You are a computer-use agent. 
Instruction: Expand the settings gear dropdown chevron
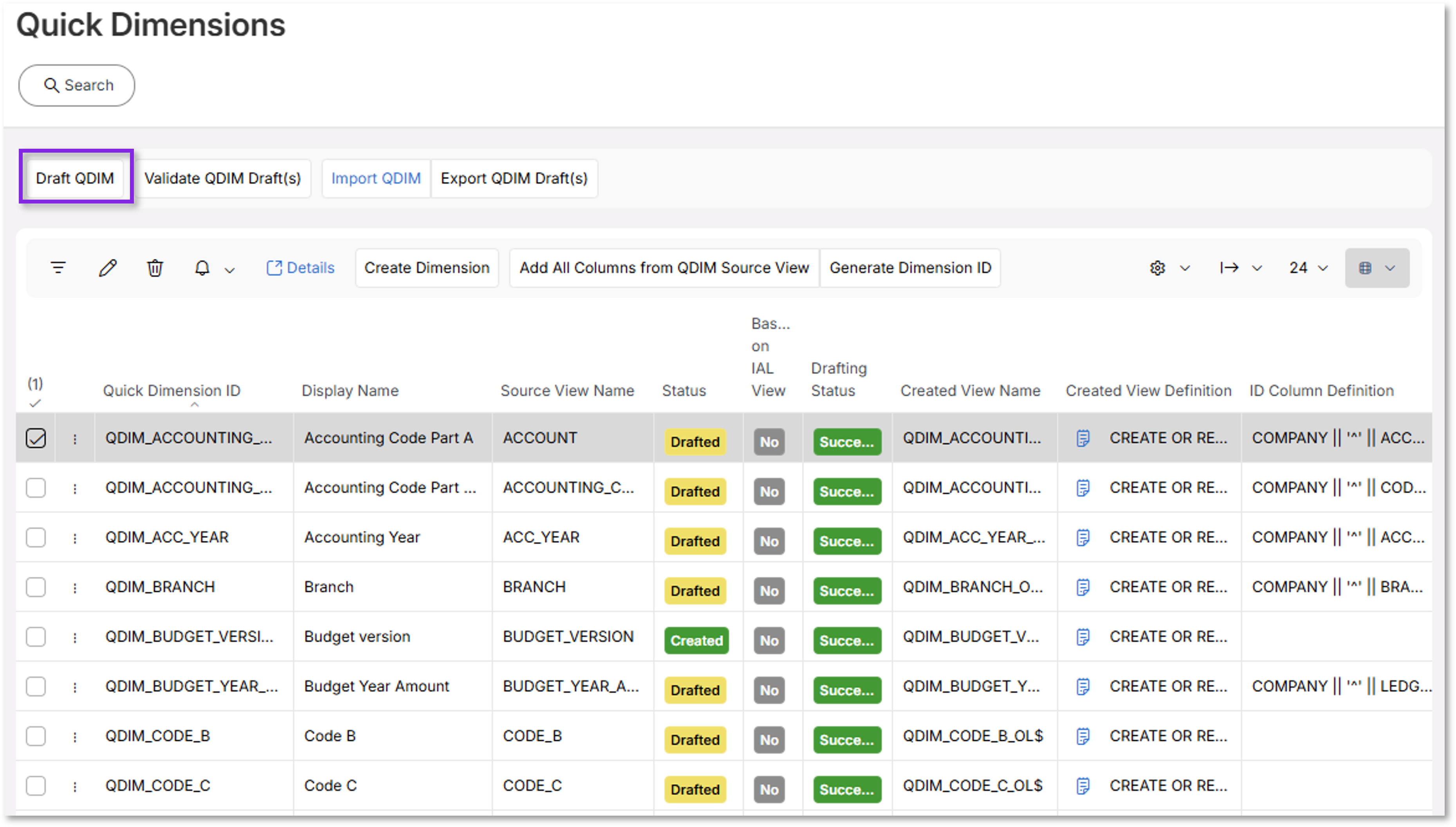click(x=1185, y=268)
